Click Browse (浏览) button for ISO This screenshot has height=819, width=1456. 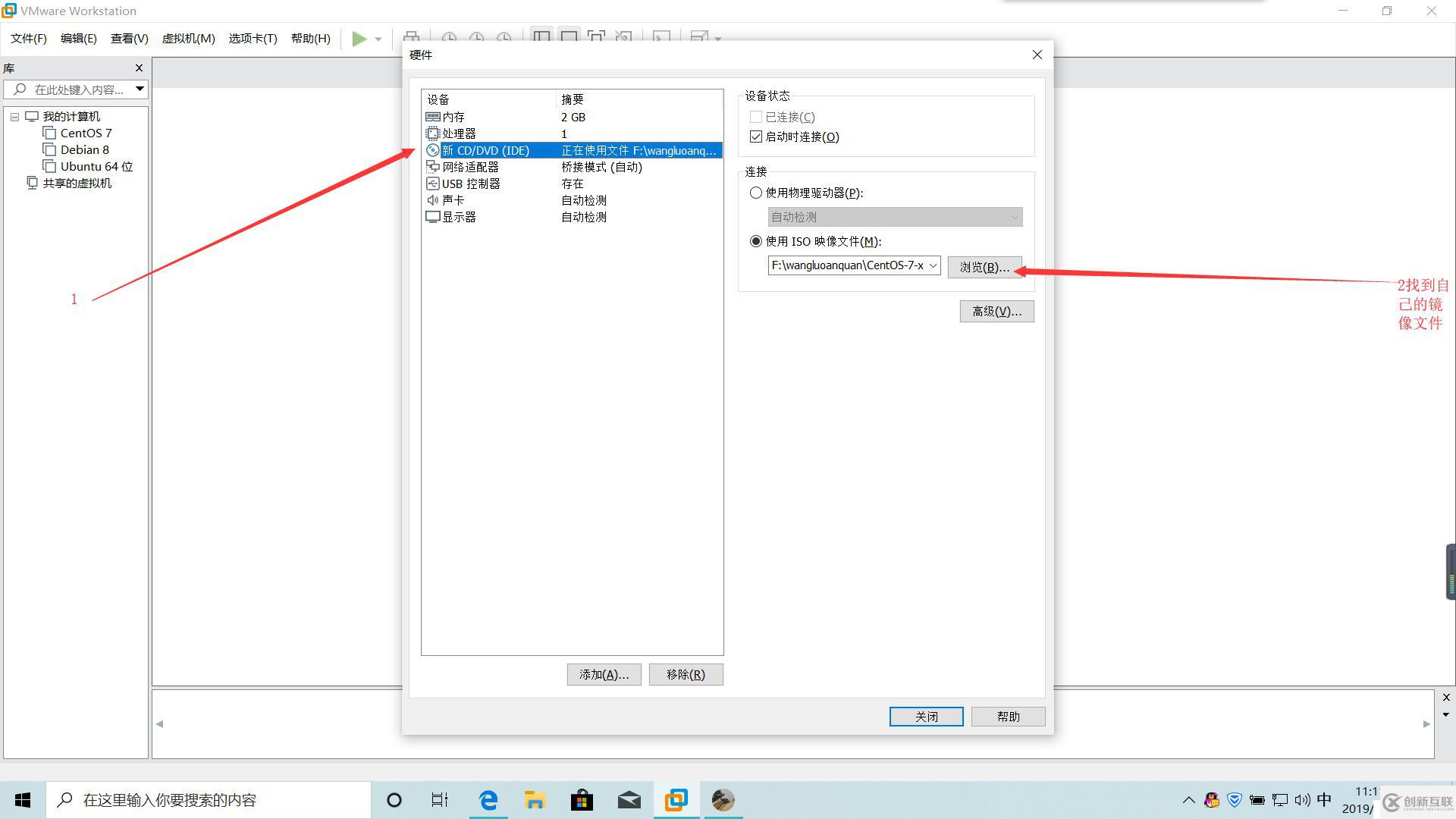coord(984,267)
